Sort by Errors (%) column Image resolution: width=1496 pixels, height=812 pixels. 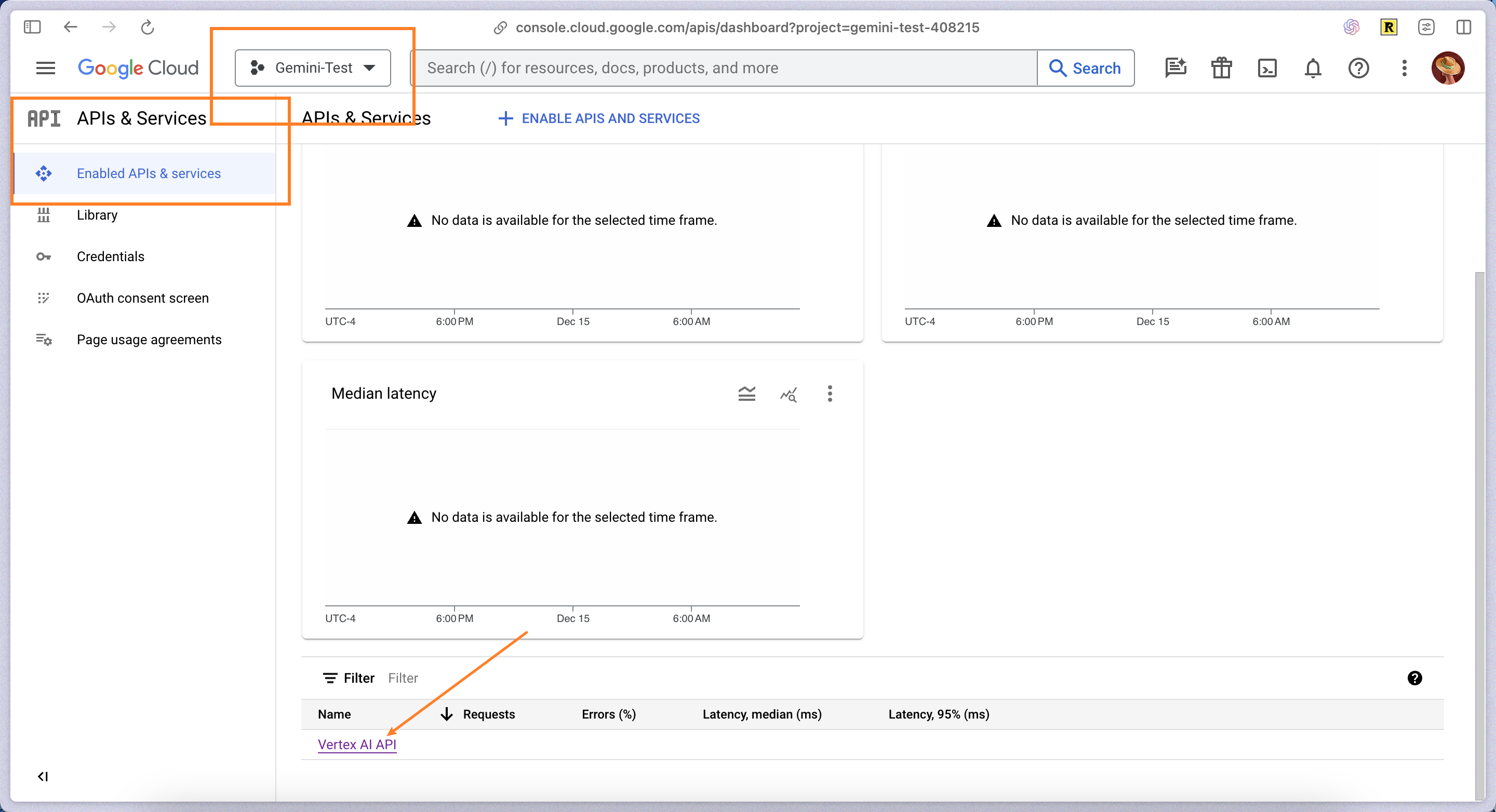(609, 714)
